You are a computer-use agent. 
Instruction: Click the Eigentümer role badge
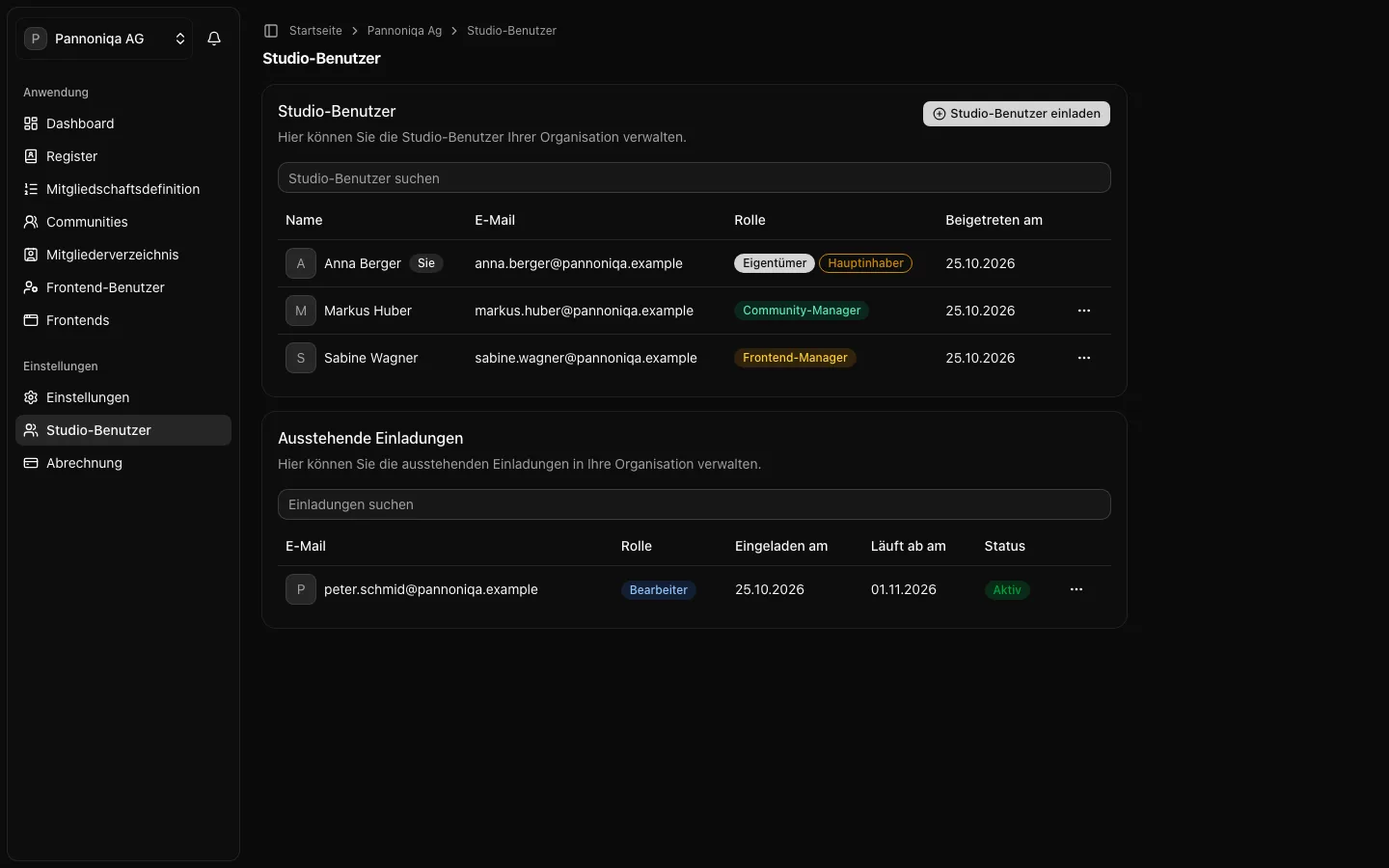(775, 263)
